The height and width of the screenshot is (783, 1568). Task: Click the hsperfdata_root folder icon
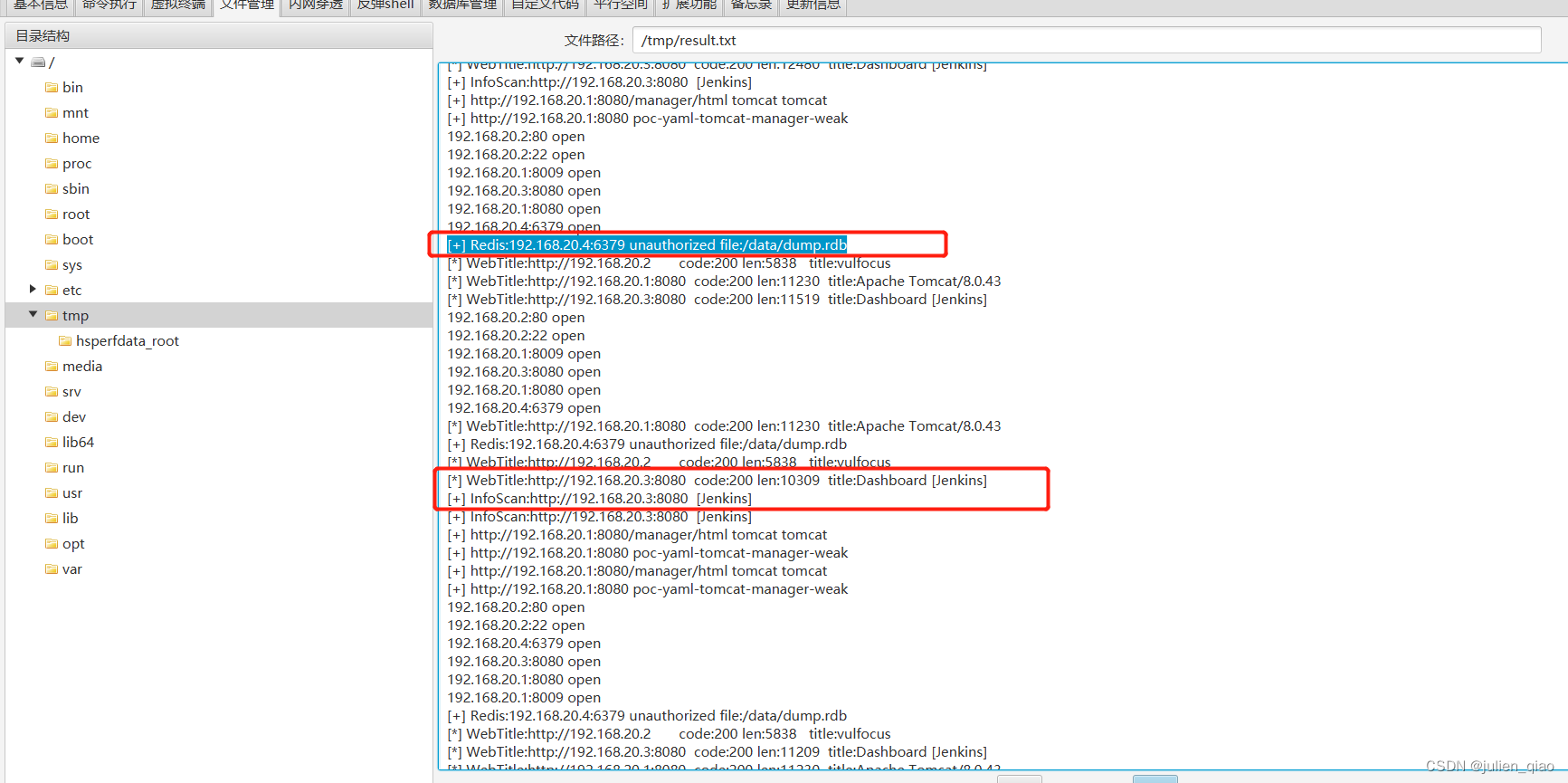[65, 341]
